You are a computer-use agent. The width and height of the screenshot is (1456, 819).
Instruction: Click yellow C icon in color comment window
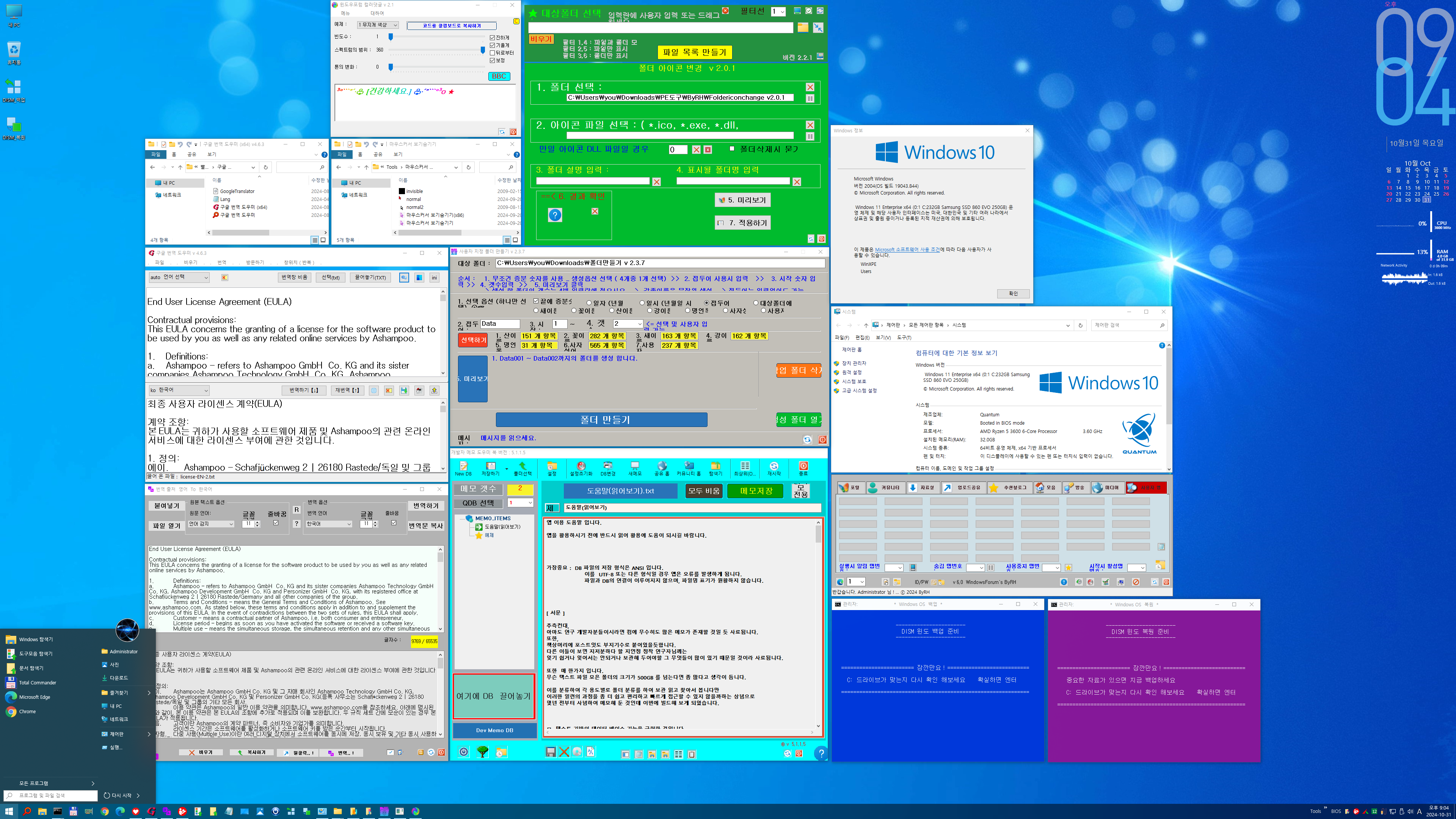tap(516, 21)
